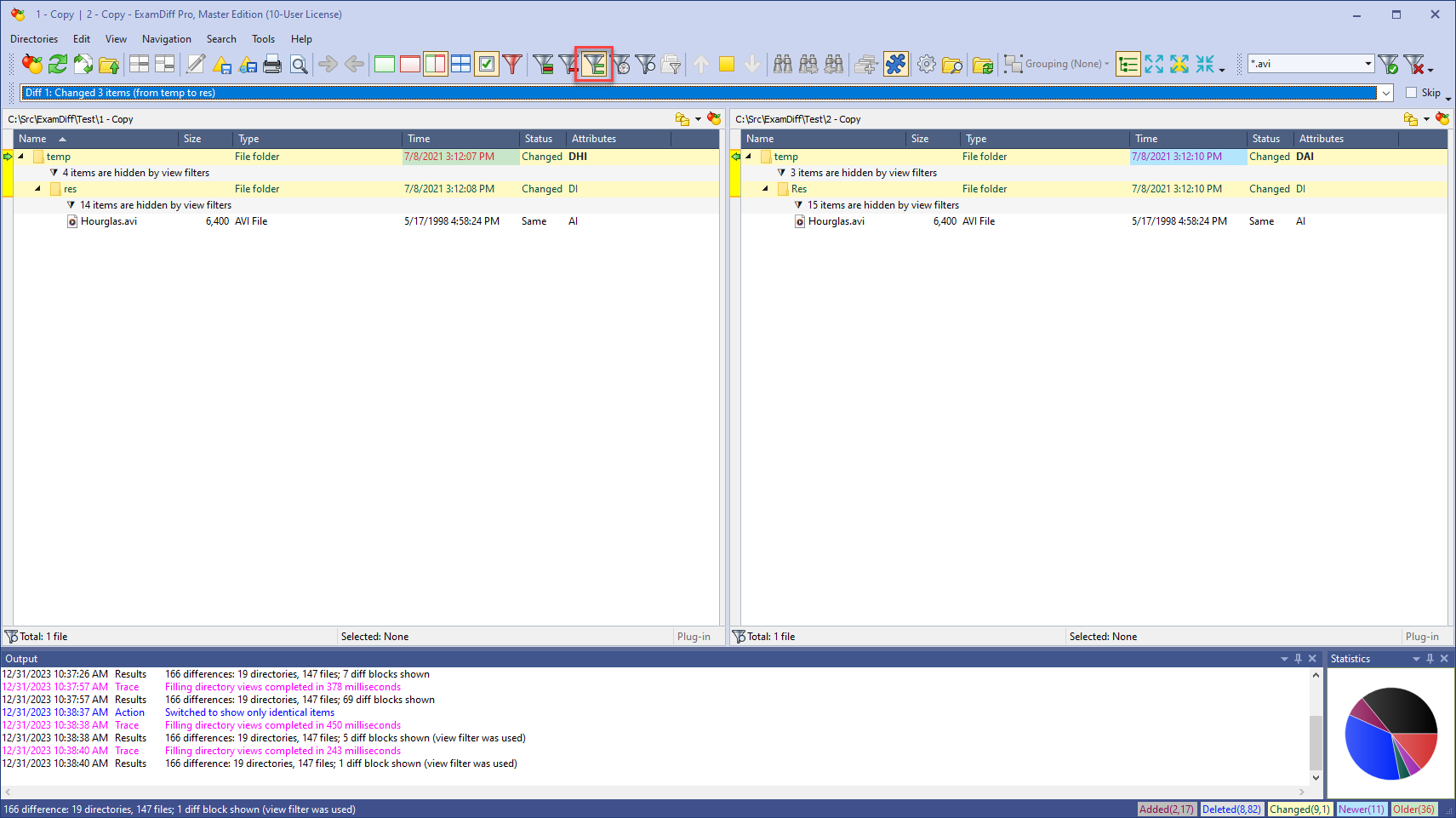Select Hourglas.avi in the right pane
1456x818 pixels.
(836, 221)
